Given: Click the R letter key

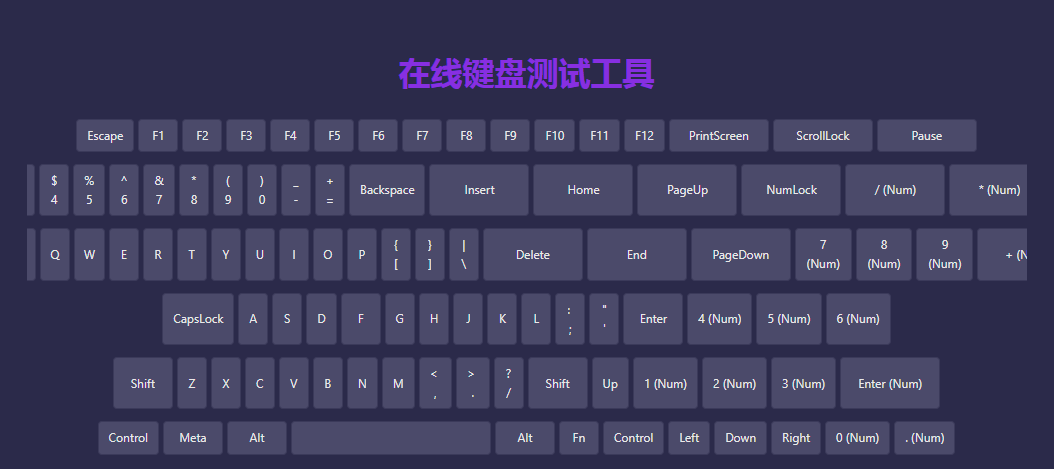Looking at the screenshot, I should tap(158, 255).
